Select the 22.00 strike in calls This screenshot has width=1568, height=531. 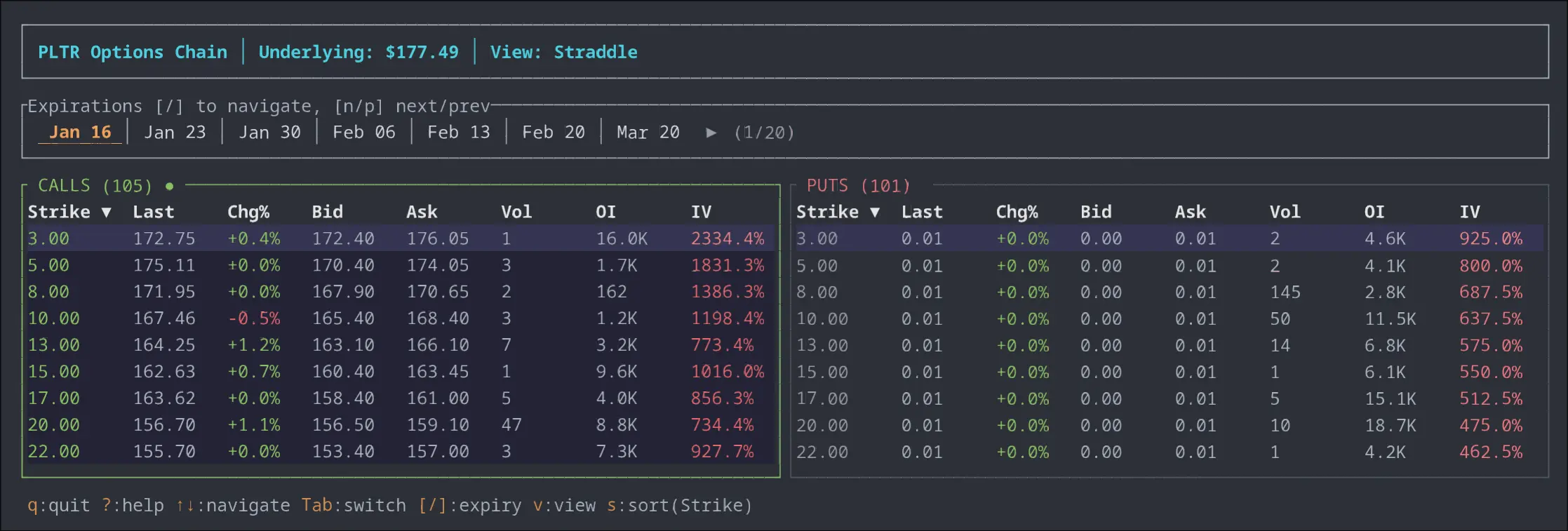coord(54,452)
